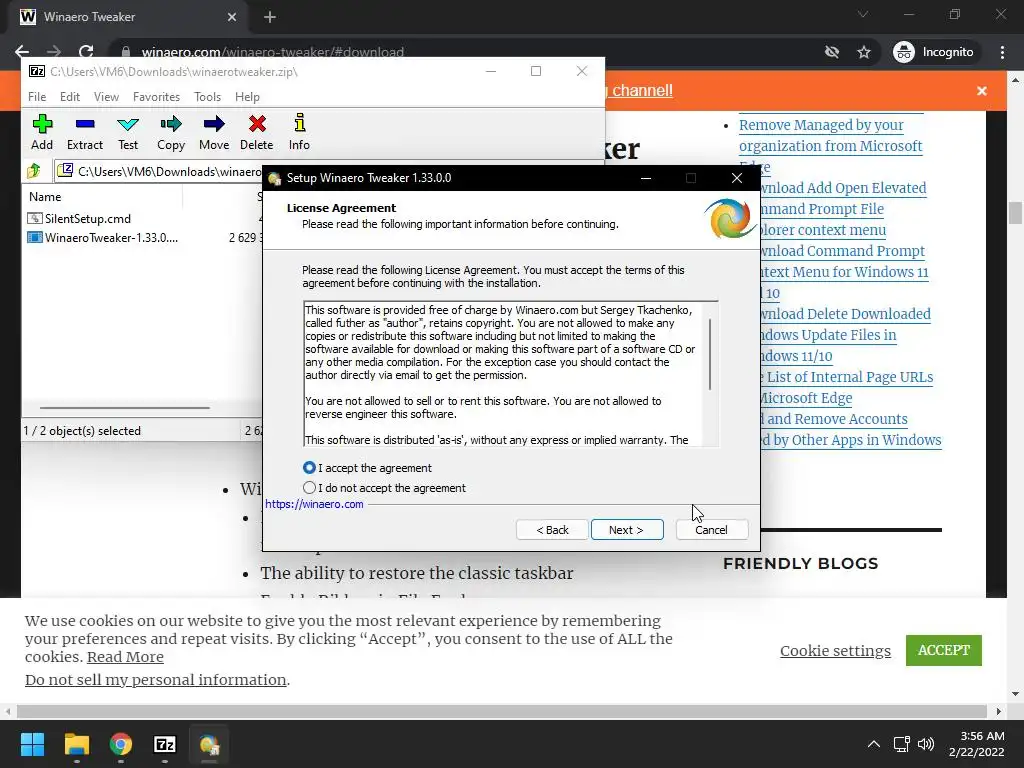Switch to Chrome from the taskbar
Screen dimensions: 1024x768
tap(121, 744)
